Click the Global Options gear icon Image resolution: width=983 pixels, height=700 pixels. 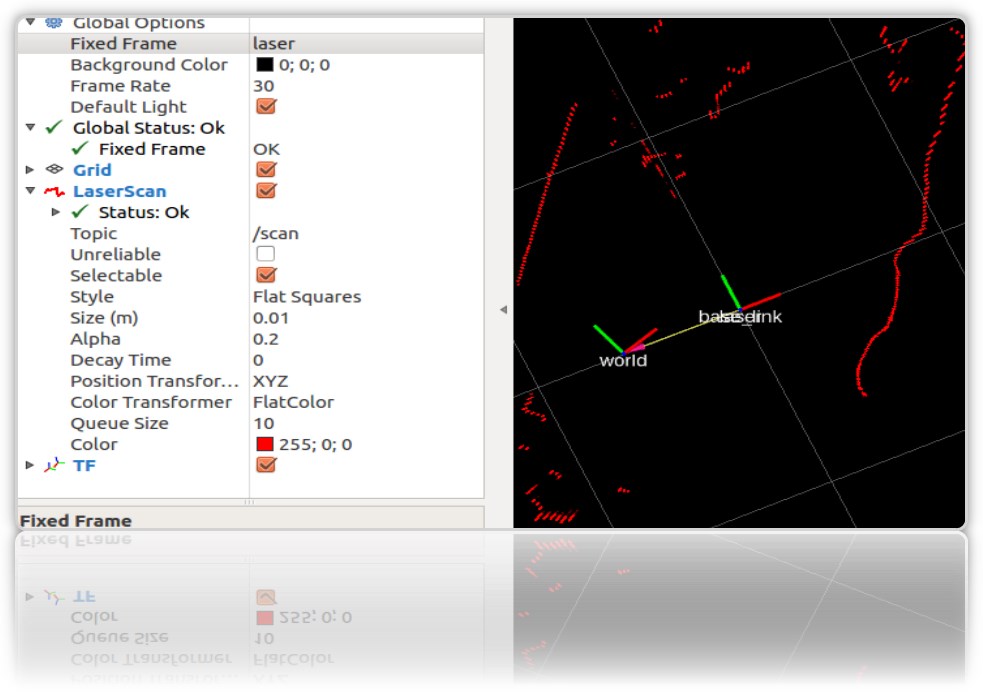54,23
